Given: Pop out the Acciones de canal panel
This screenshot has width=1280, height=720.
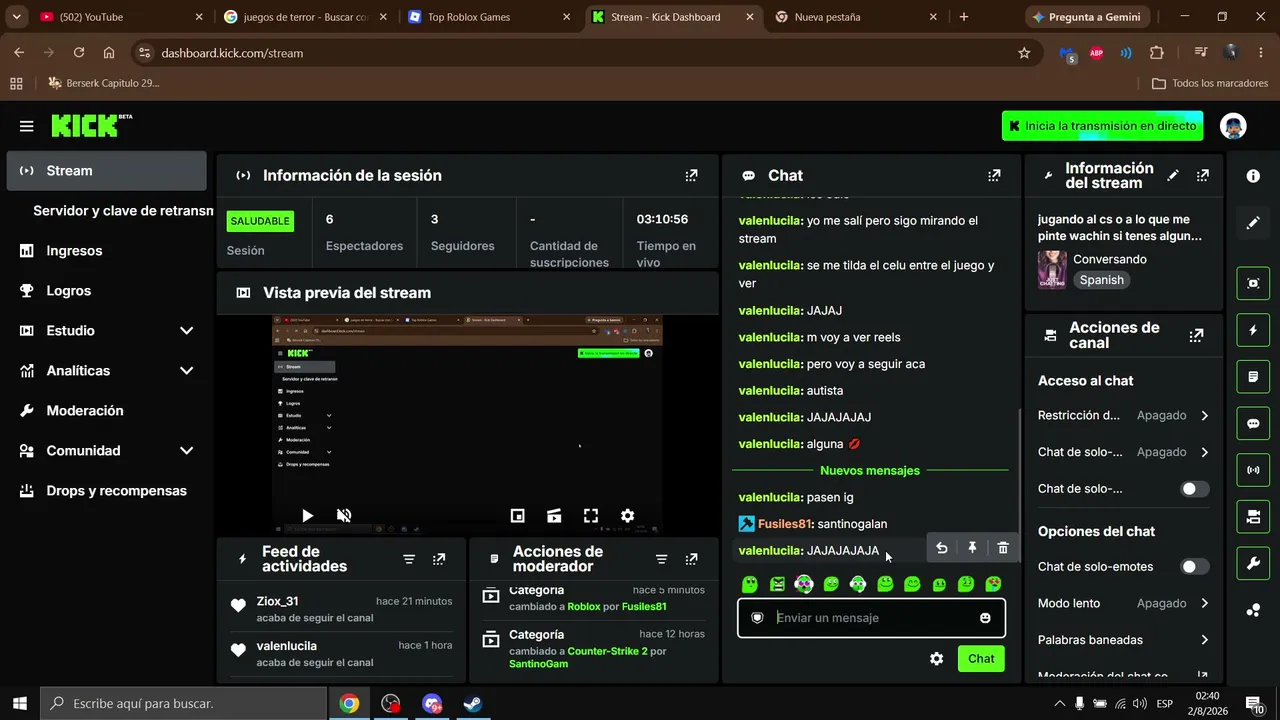Looking at the screenshot, I should coord(1196,335).
